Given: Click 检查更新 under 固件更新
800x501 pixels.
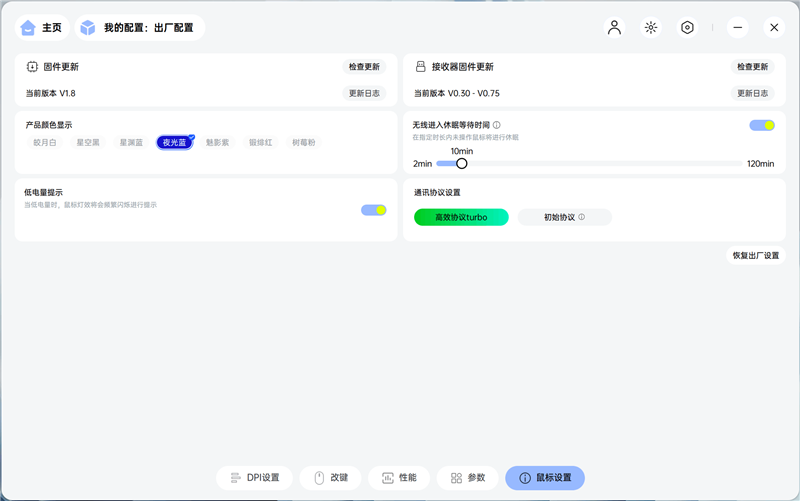Looking at the screenshot, I should click(364, 67).
